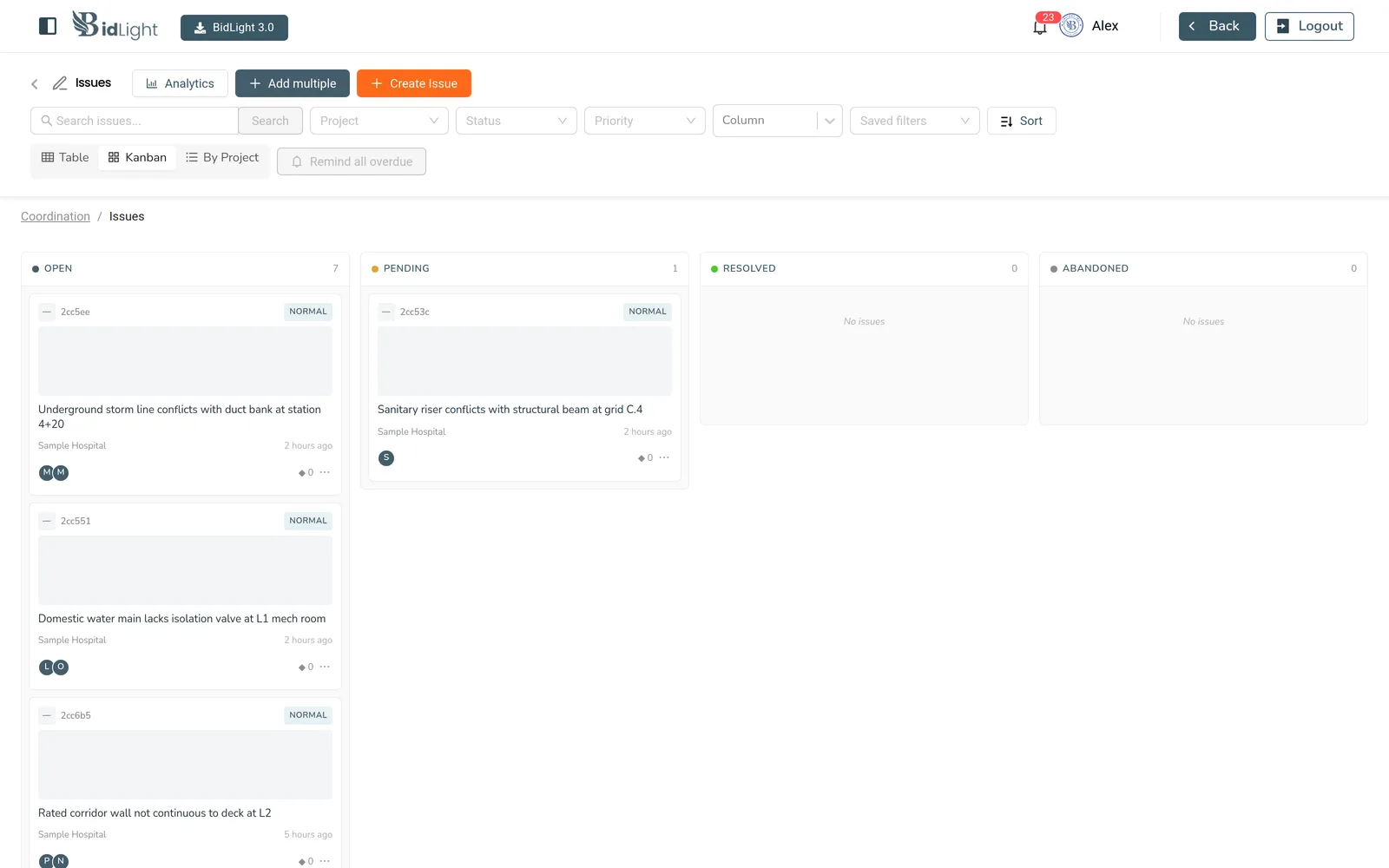Screen dimensions: 1389x868
Task: Focus the Search issues field
Action: pyautogui.click(x=135, y=121)
